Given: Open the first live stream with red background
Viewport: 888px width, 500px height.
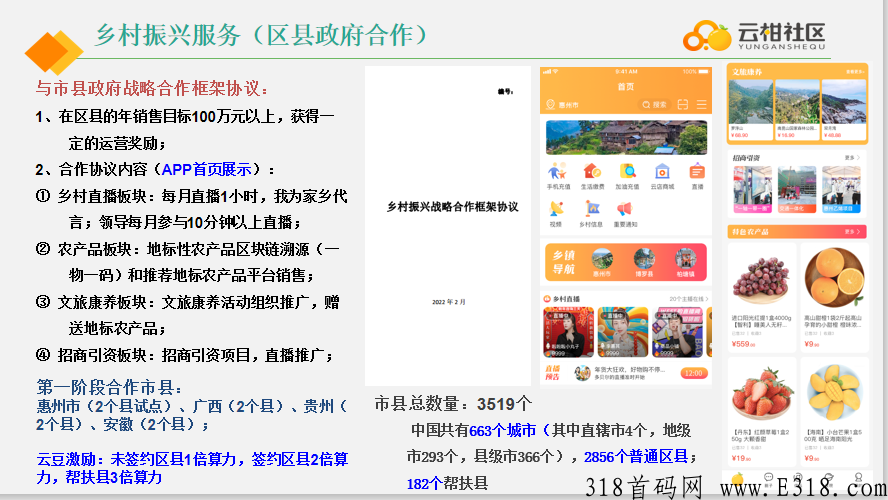Looking at the screenshot, I should point(568,332).
